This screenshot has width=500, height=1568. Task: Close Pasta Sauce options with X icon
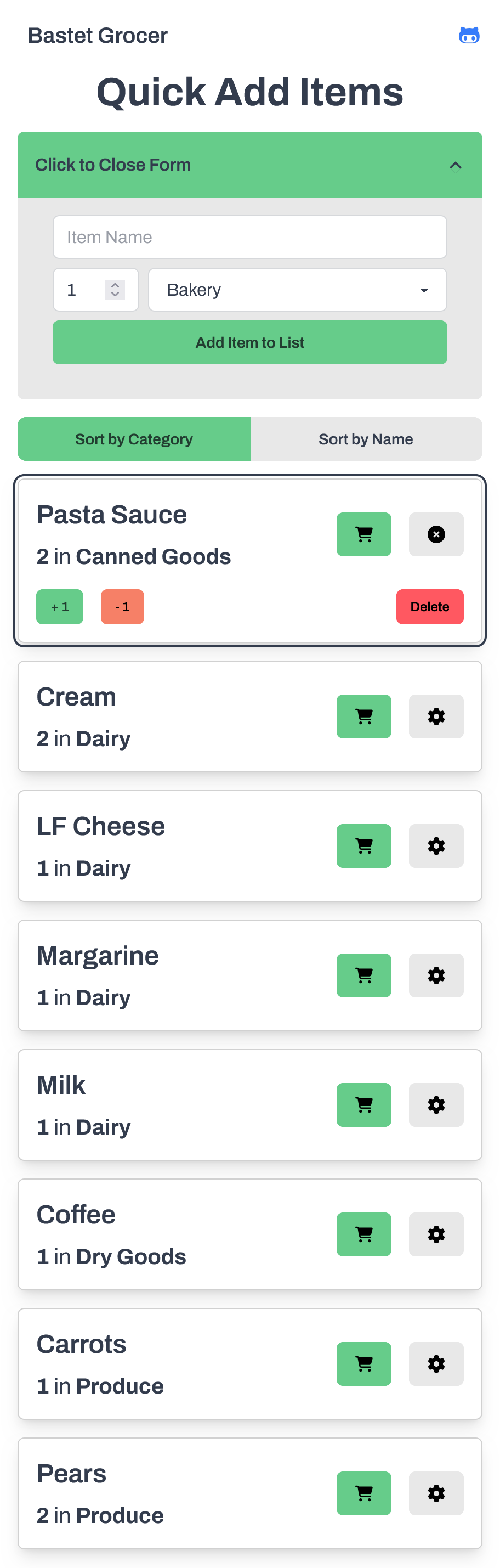point(435,534)
